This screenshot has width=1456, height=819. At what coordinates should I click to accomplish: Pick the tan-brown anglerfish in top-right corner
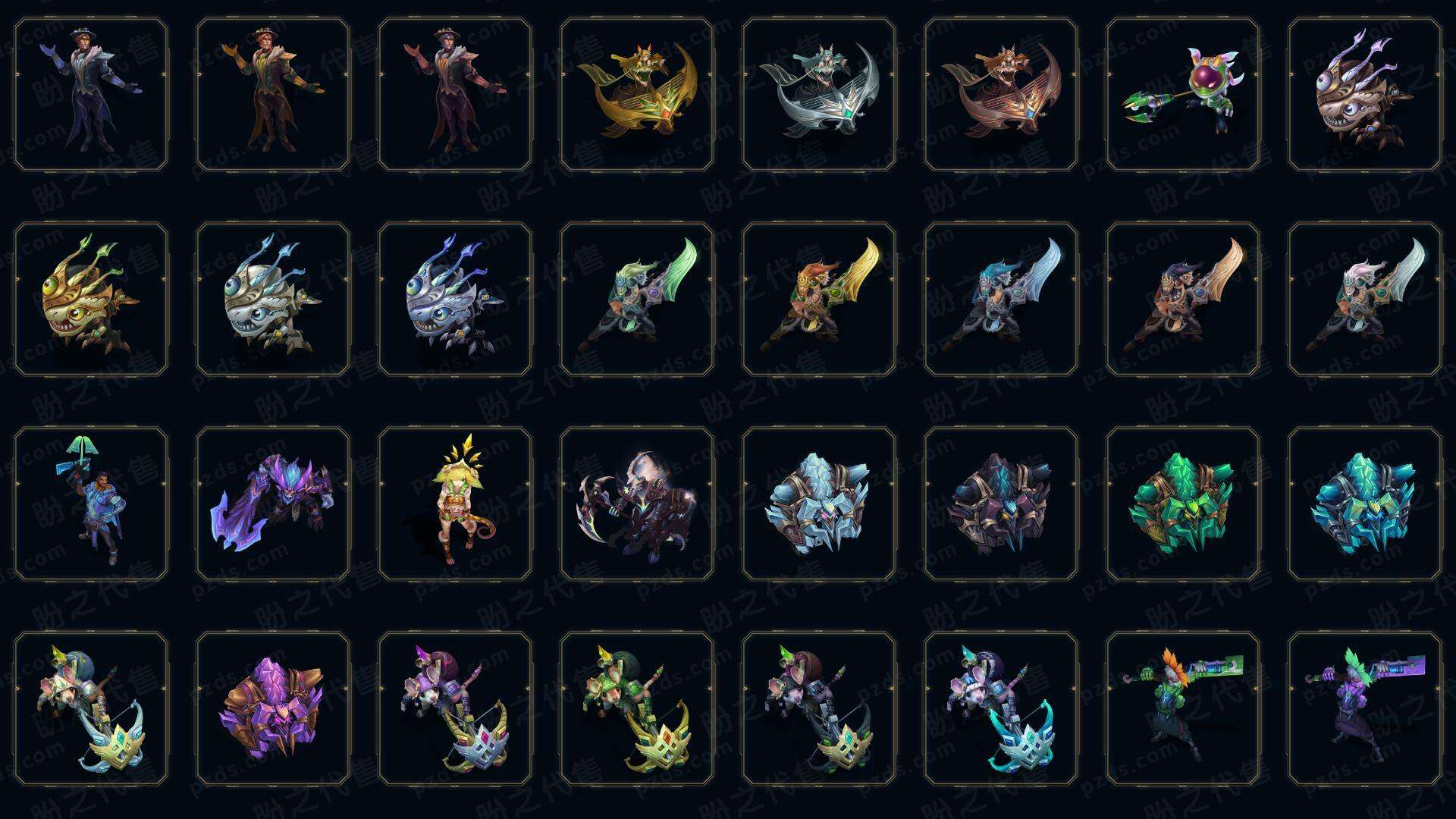tap(1365, 94)
